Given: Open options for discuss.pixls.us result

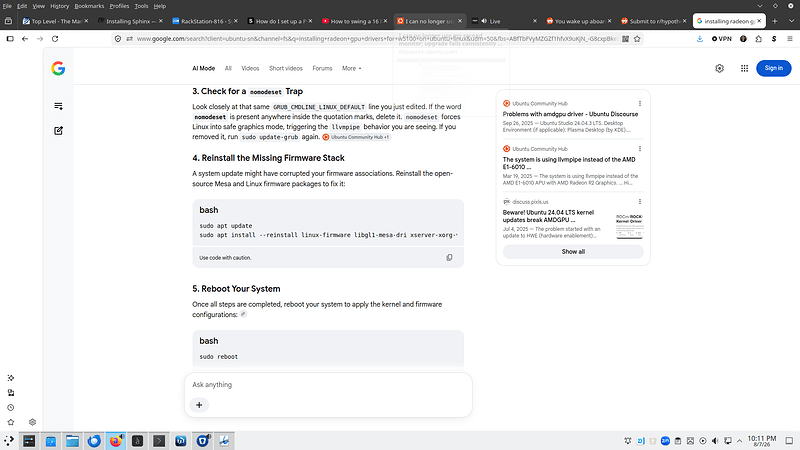Looking at the screenshot, I should coord(640,202).
